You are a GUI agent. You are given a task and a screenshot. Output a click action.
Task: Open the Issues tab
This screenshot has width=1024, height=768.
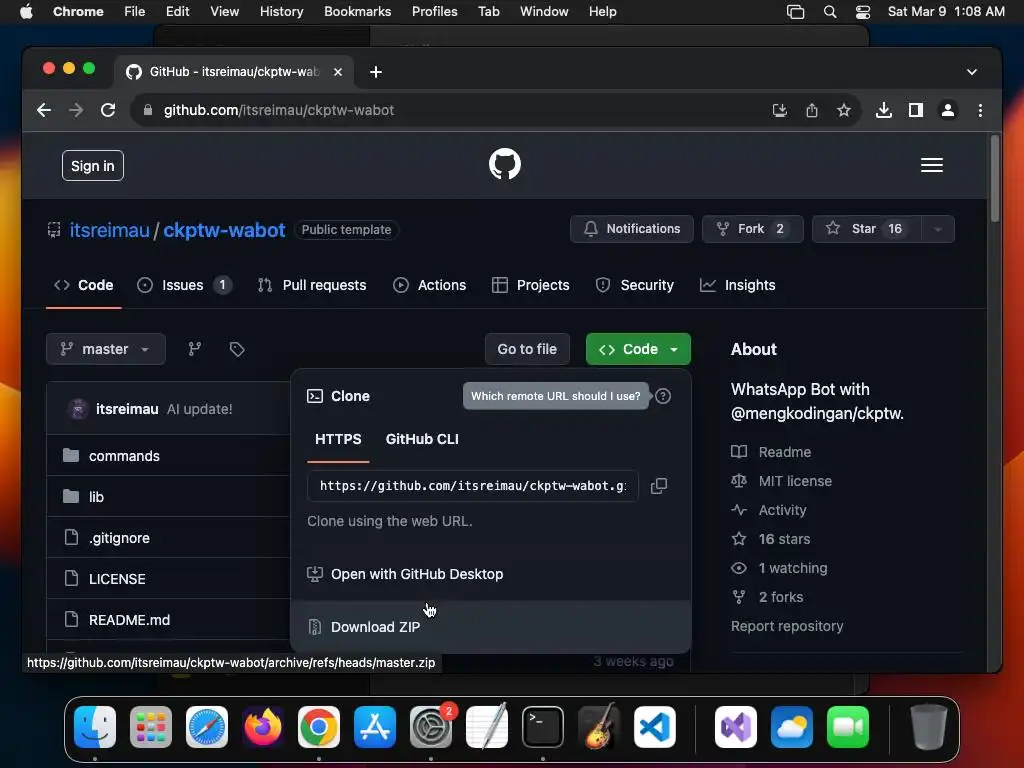pos(184,285)
